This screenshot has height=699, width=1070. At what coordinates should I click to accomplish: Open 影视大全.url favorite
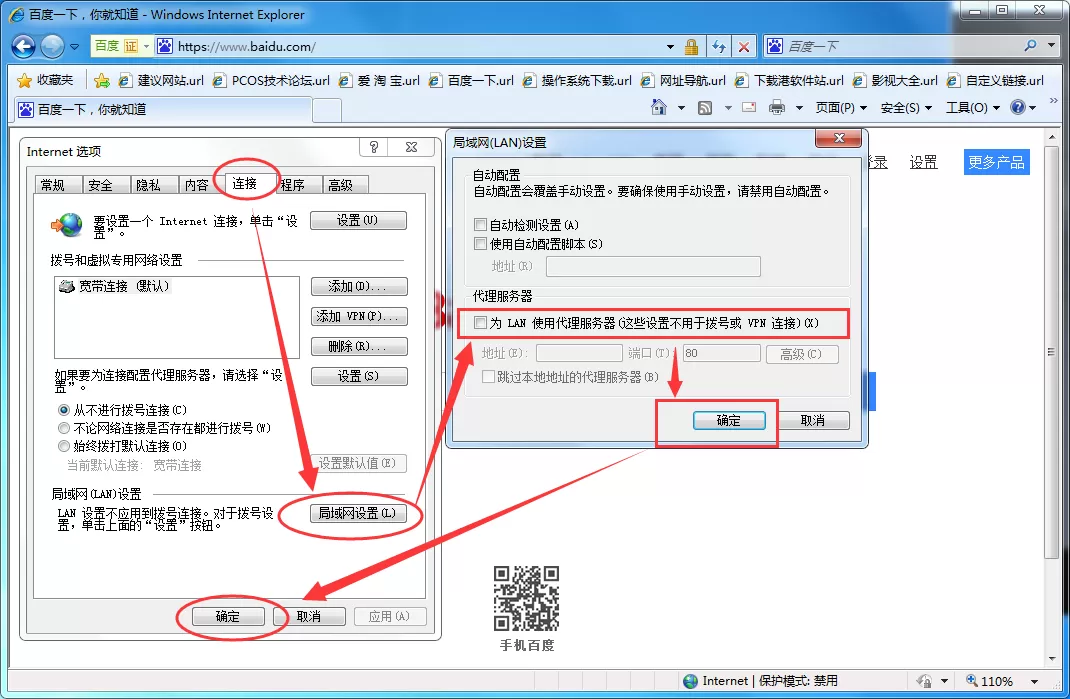(x=895, y=81)
